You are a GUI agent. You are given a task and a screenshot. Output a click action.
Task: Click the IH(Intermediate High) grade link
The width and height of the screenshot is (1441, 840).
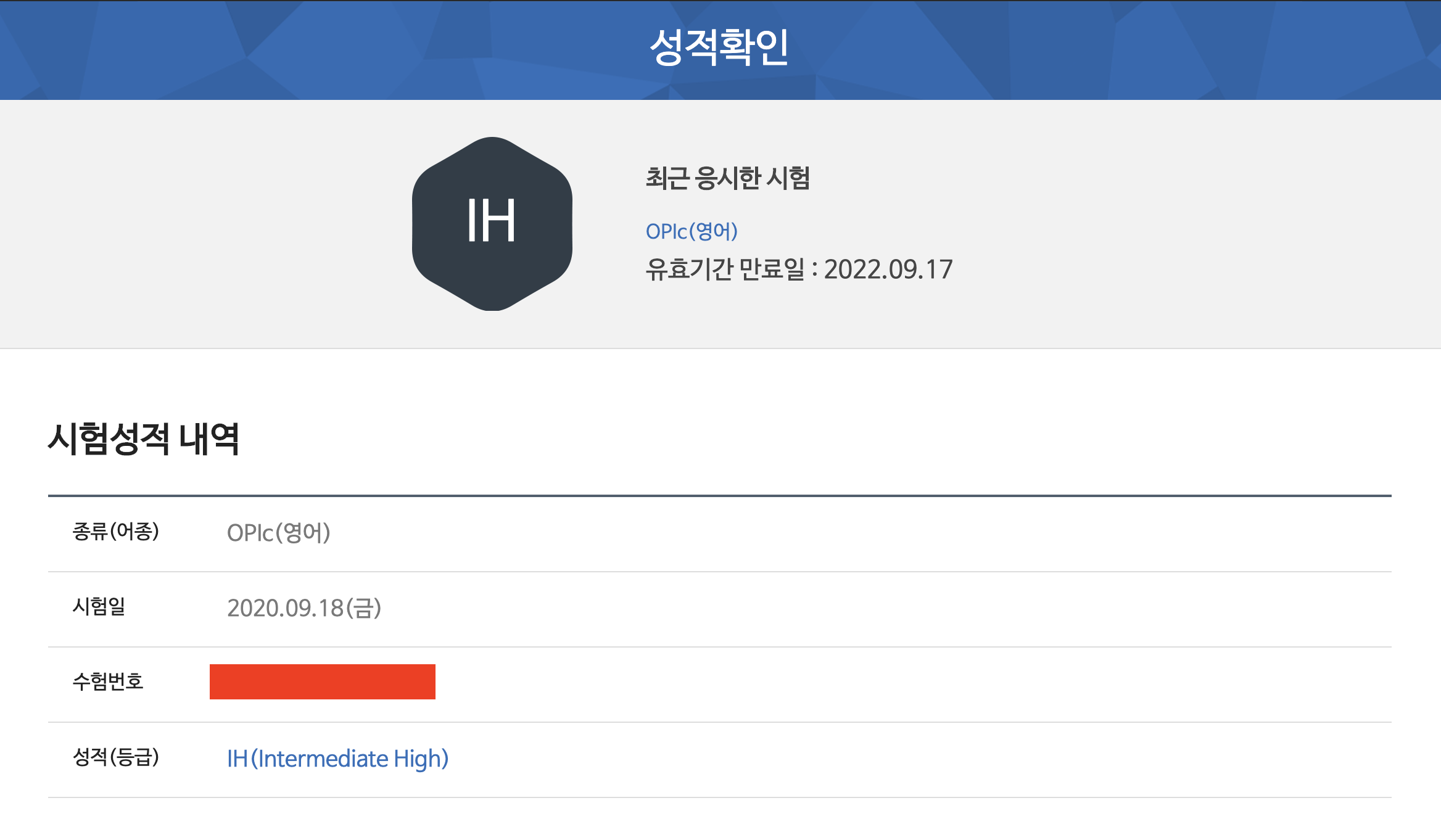pos(338,759)
